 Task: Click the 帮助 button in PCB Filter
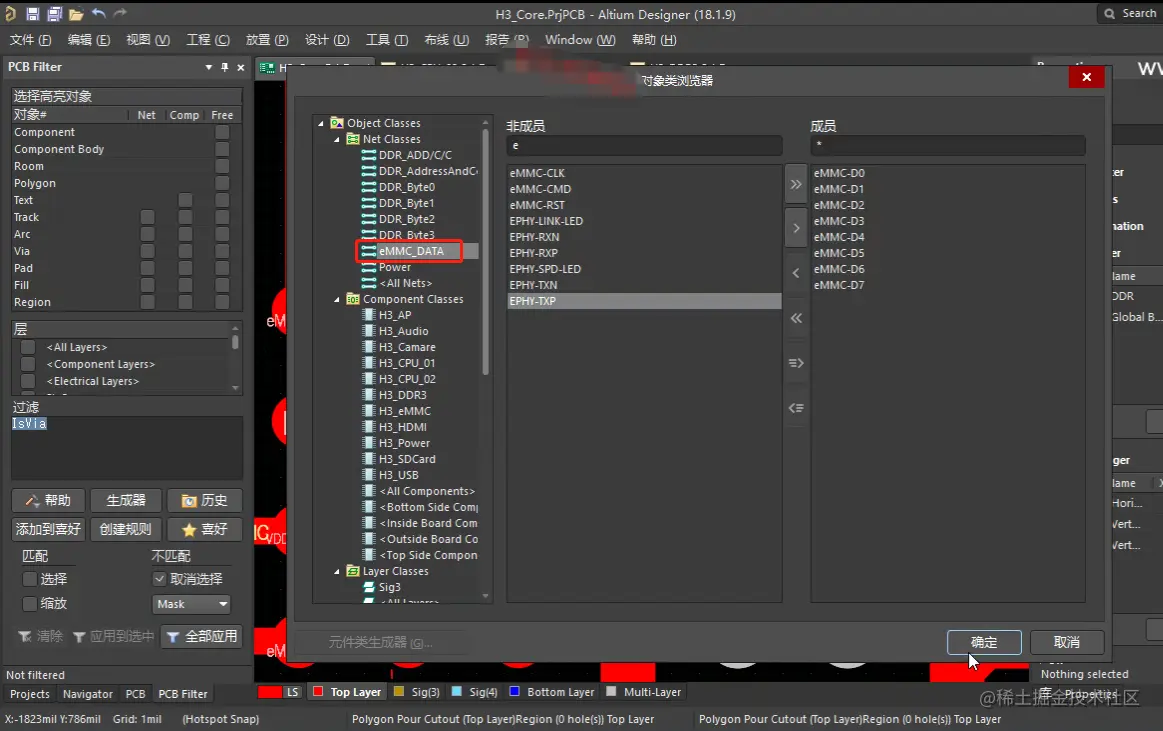point(48,500)
